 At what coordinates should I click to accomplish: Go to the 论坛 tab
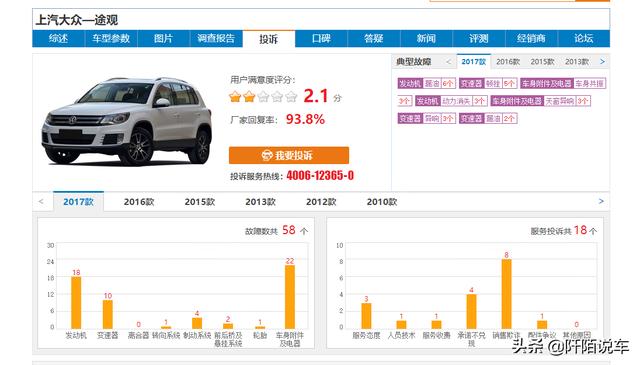click(x=584, y=39)
